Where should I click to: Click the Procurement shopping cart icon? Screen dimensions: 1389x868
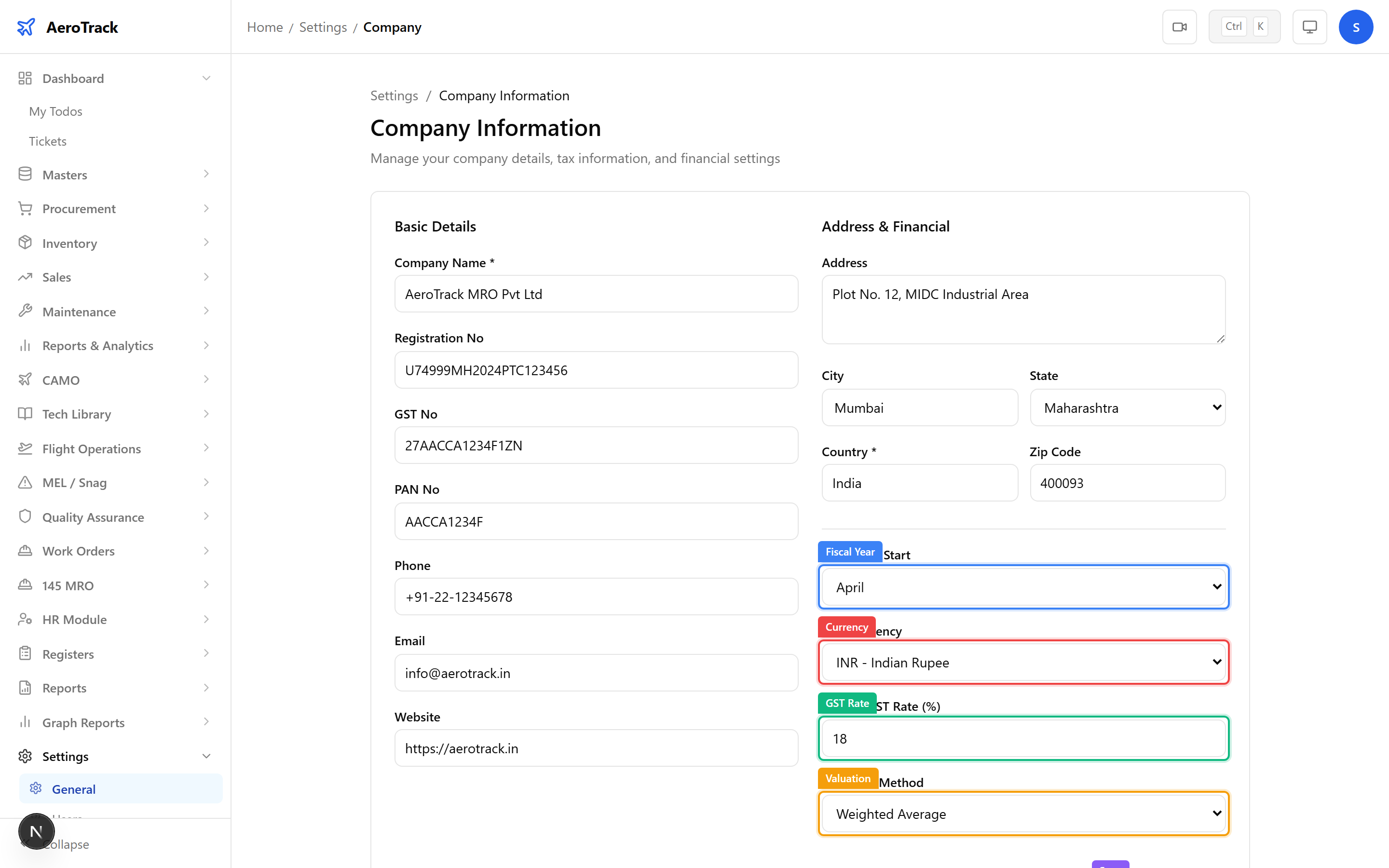pyautogui.click(x=25, y=208)
